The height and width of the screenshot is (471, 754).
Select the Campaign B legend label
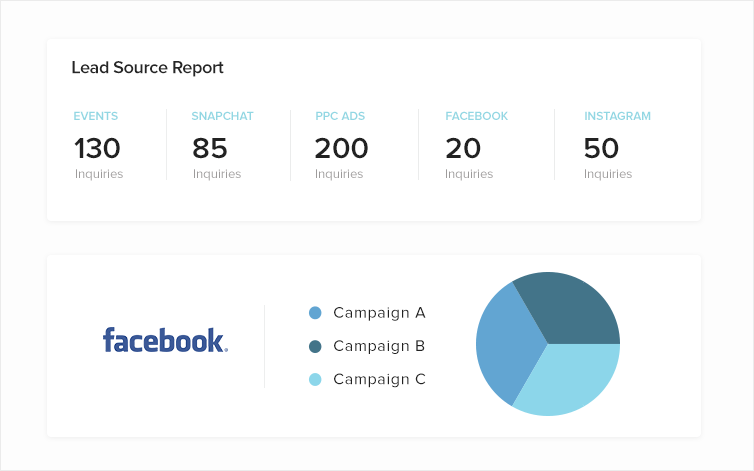click(379, 346)
